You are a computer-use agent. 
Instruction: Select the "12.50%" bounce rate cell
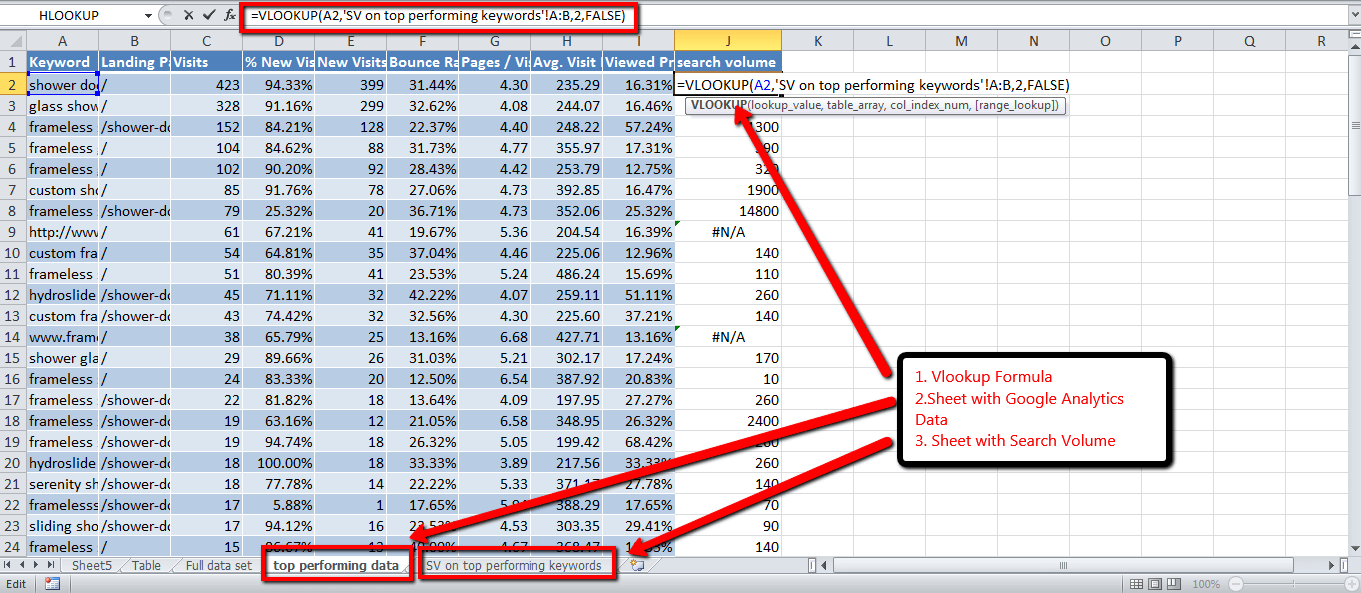point(422,379)
